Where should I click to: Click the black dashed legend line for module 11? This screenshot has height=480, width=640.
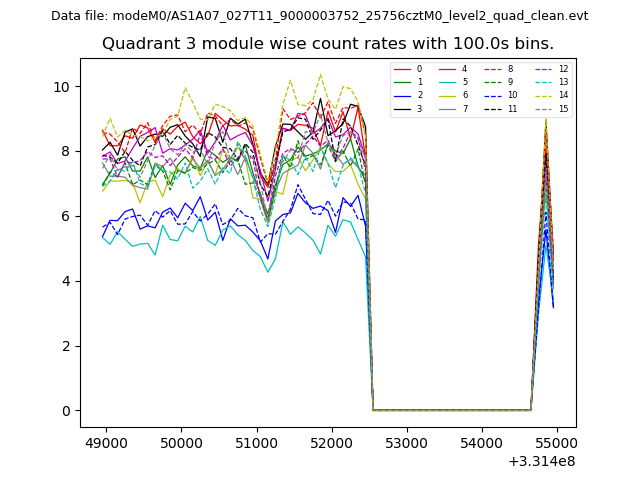pos(492,108)
